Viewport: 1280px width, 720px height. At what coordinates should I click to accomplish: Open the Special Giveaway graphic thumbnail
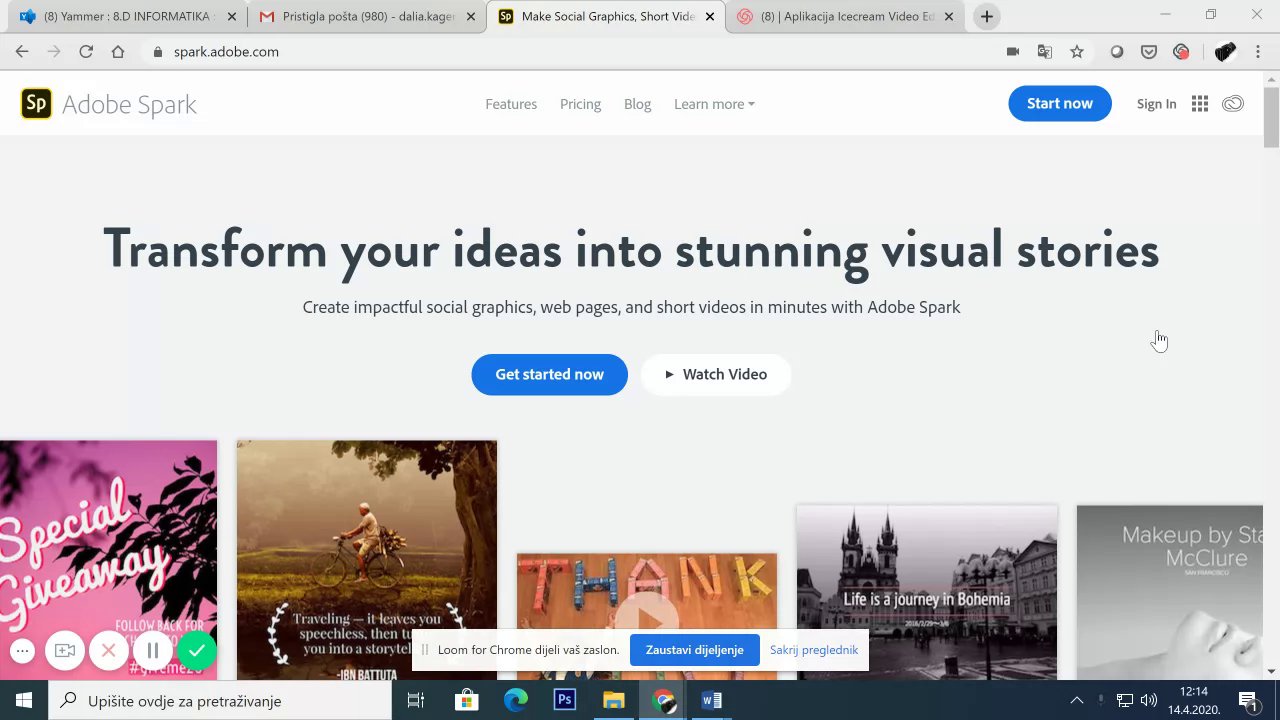108,560
